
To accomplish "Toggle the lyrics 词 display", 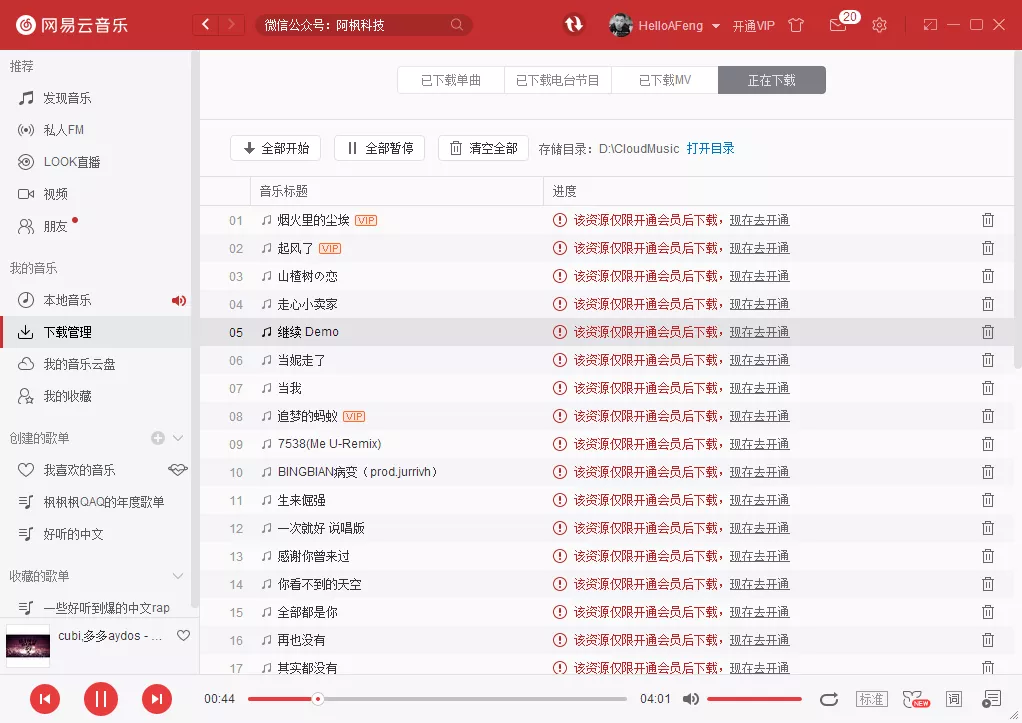I will click(x=954, y=700).
